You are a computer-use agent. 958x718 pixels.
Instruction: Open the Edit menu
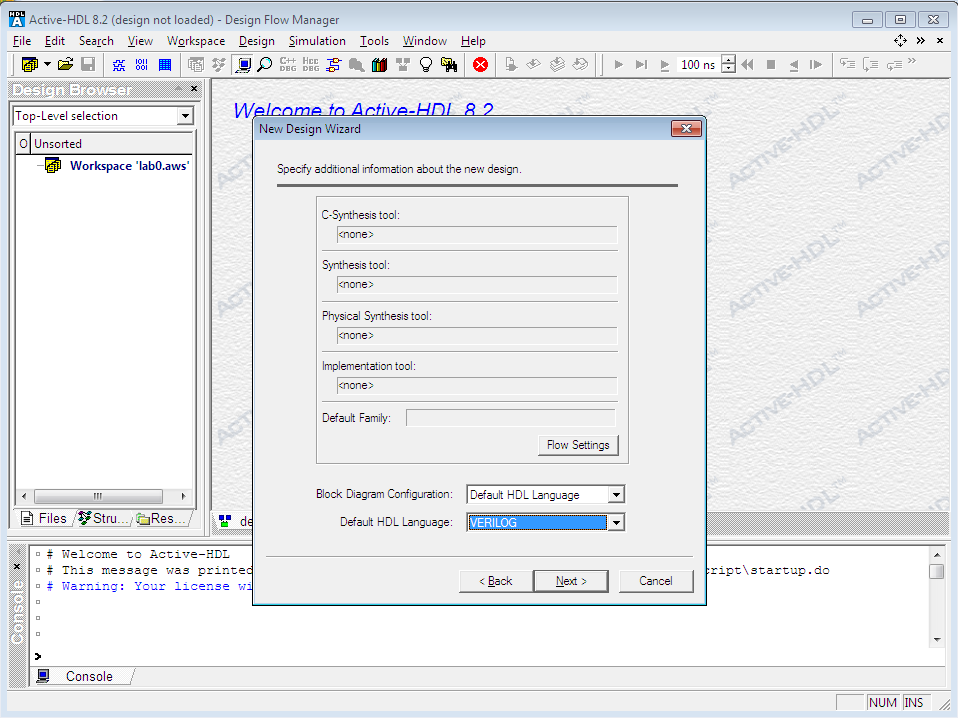54,41
